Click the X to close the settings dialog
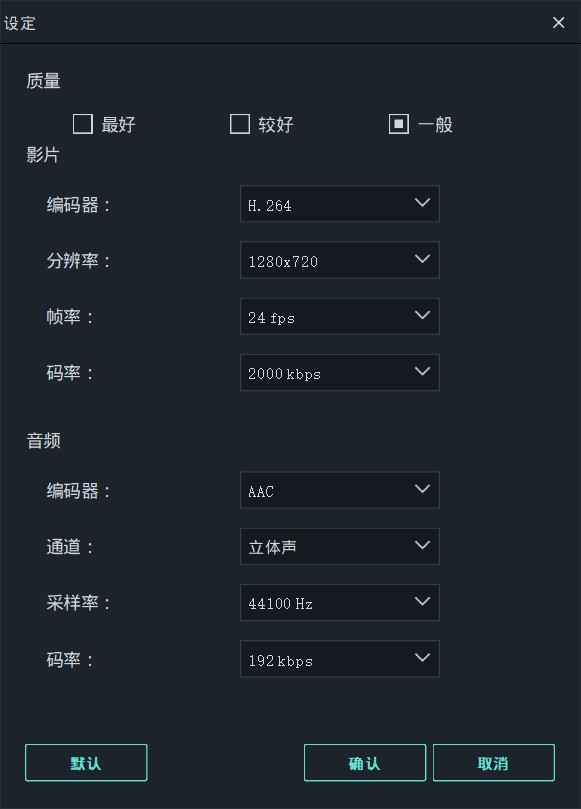581x809 pixels. coord(559,22)
